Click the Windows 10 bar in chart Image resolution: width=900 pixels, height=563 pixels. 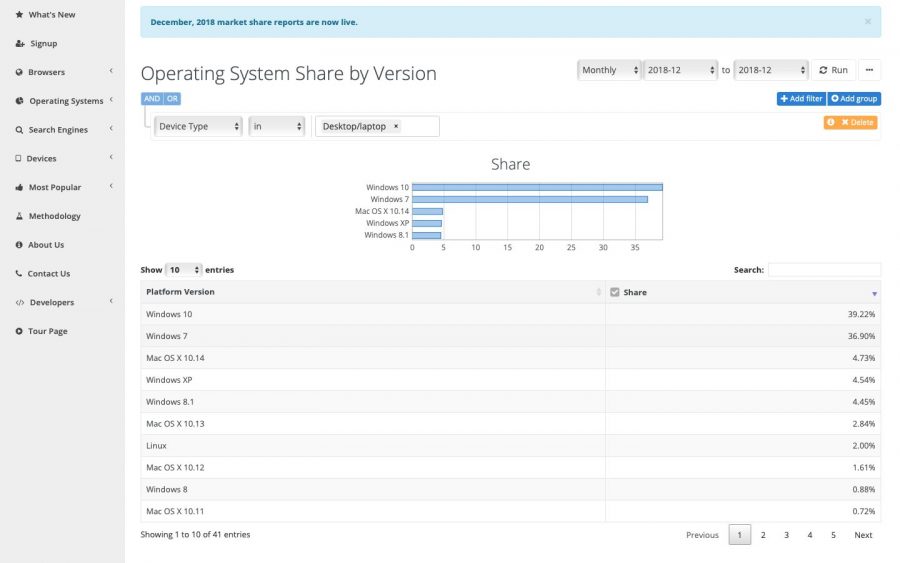537,187
